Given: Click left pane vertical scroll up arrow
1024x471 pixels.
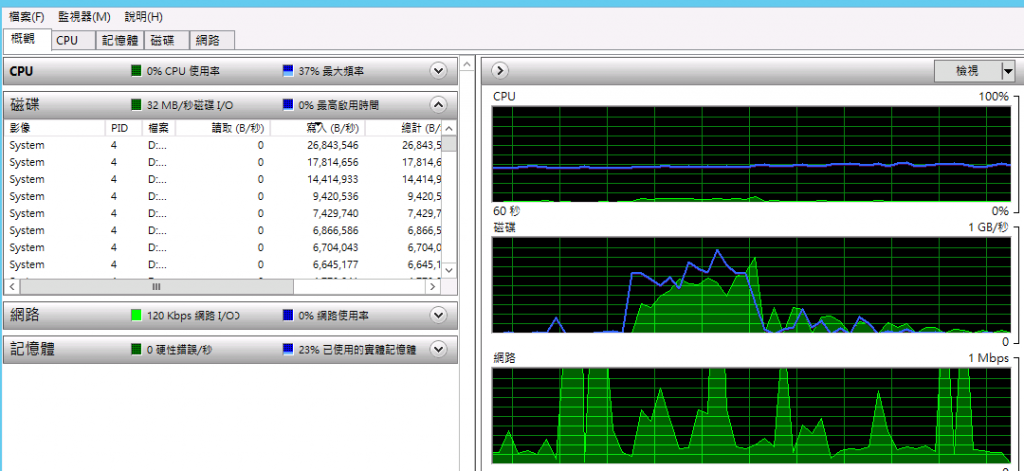Looking at the screenshot, I should click(467, 63).
